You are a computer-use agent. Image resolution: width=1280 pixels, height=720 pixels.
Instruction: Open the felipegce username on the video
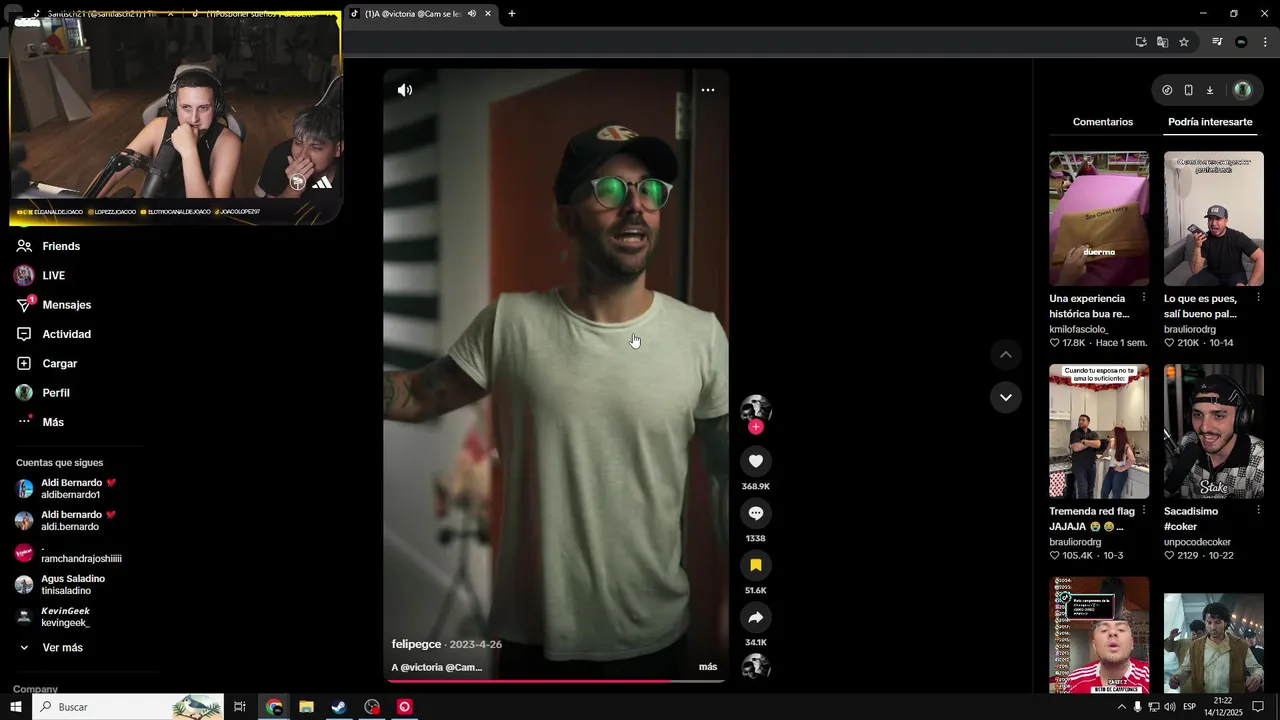[x=416, y=644]
